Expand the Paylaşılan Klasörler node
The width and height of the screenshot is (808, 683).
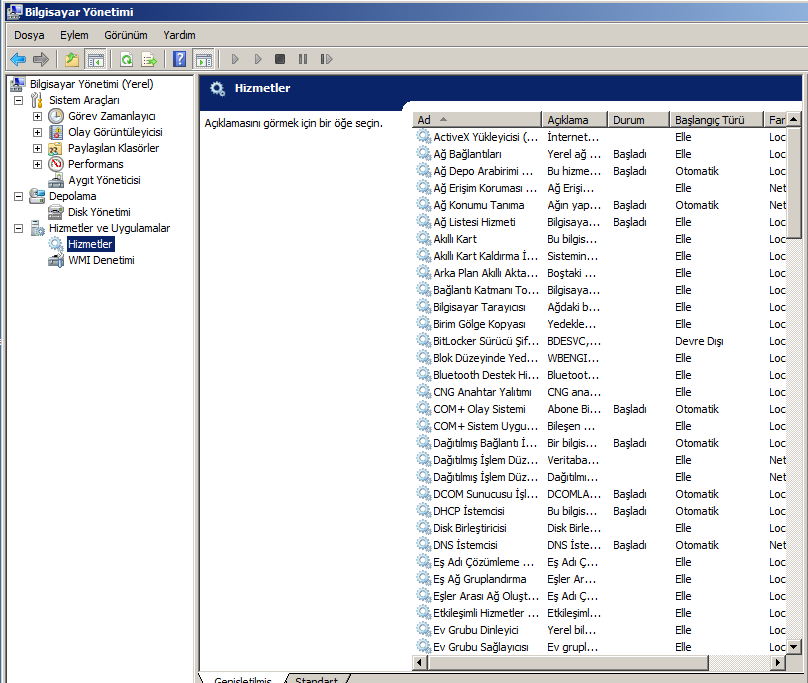point(38,148)
